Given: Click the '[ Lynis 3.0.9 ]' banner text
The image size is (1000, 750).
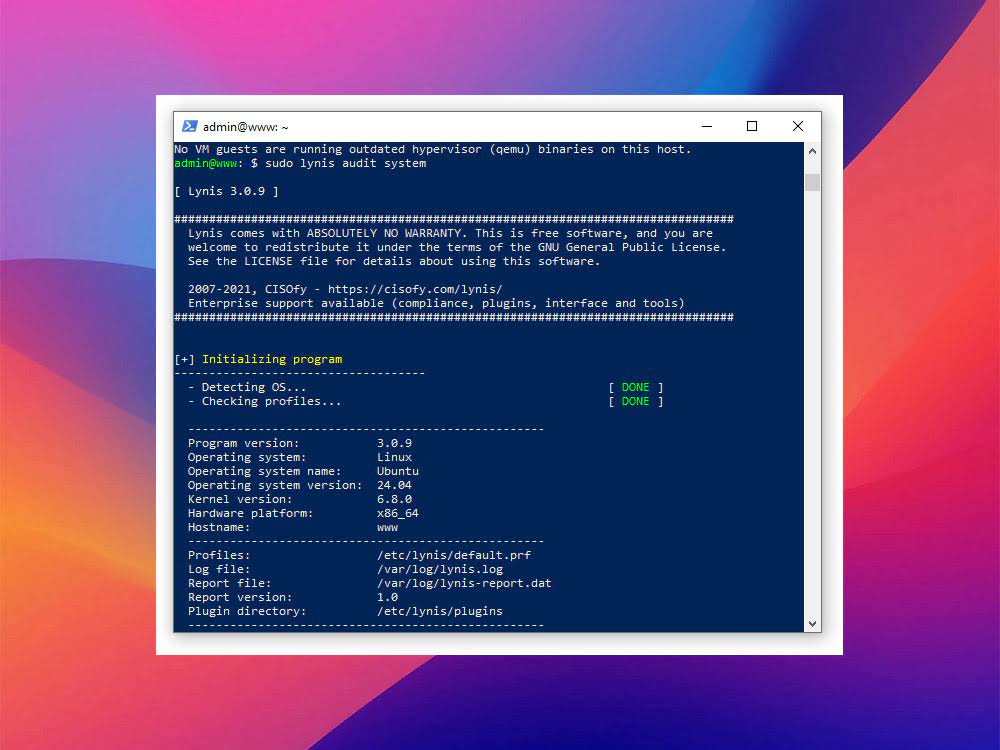Looking at the screenshot, I should pos(226,191).
